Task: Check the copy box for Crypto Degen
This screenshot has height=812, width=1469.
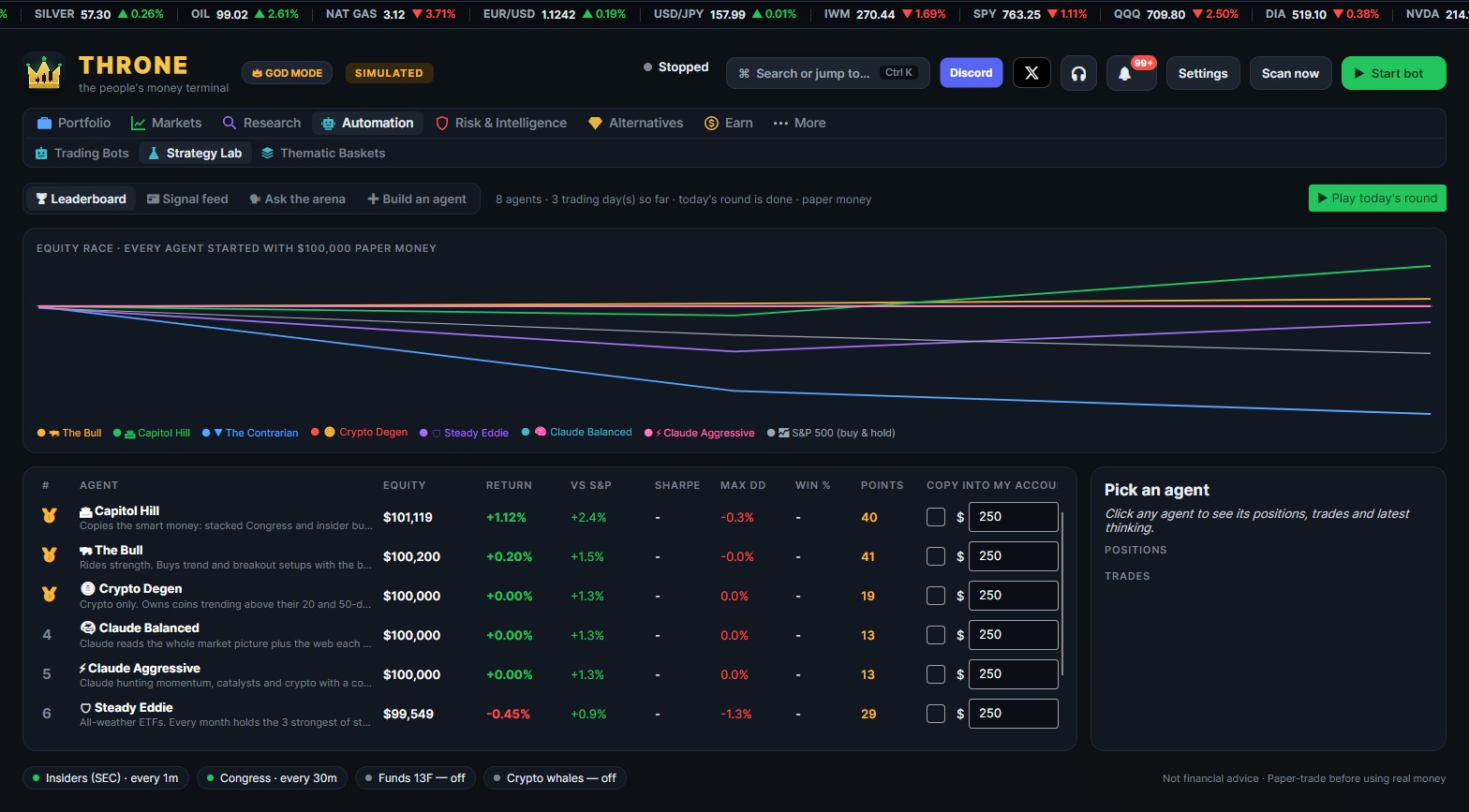Action: point(935,596)
